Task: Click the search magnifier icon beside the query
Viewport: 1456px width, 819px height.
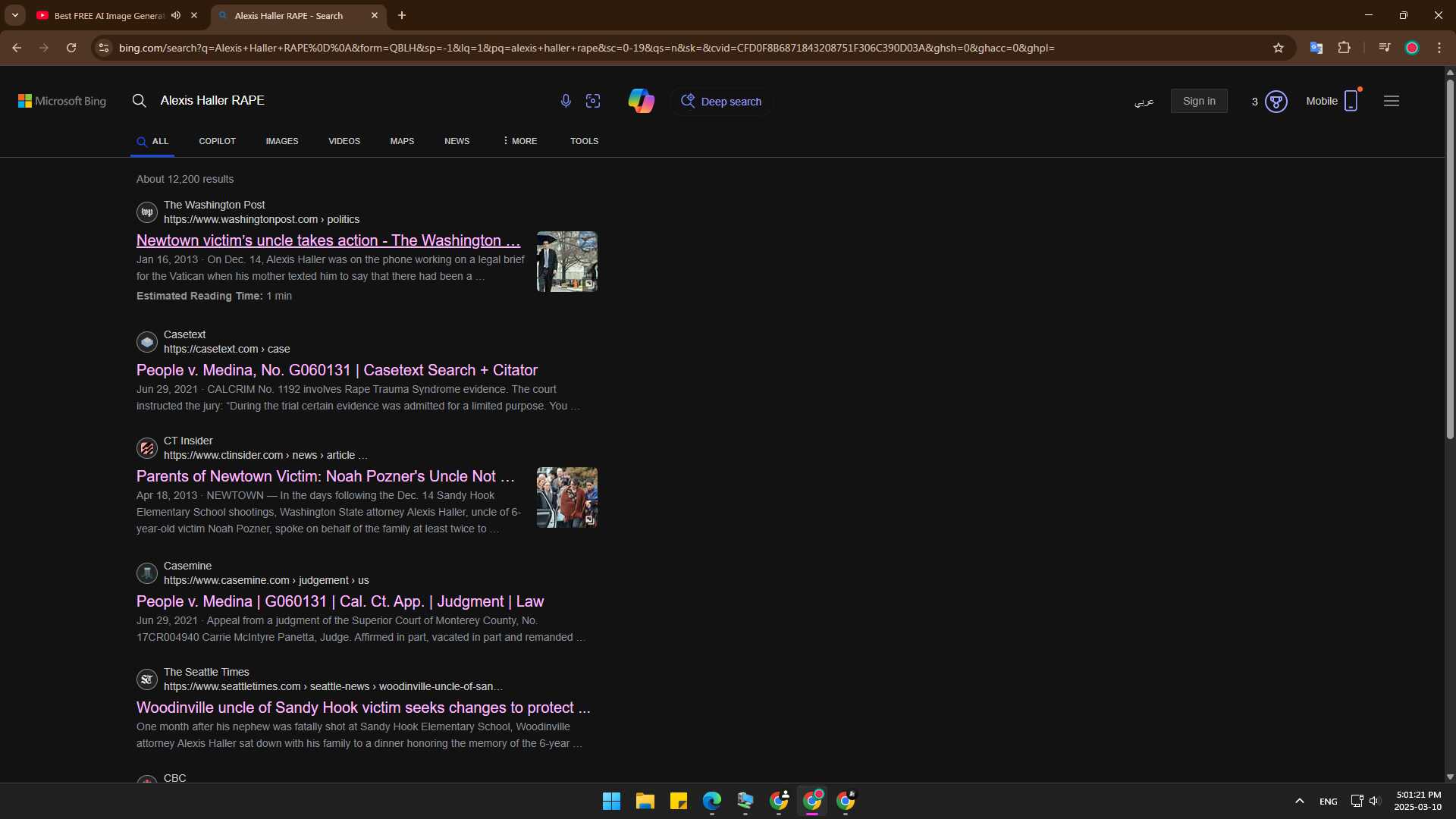Action: tap(139, 101)
